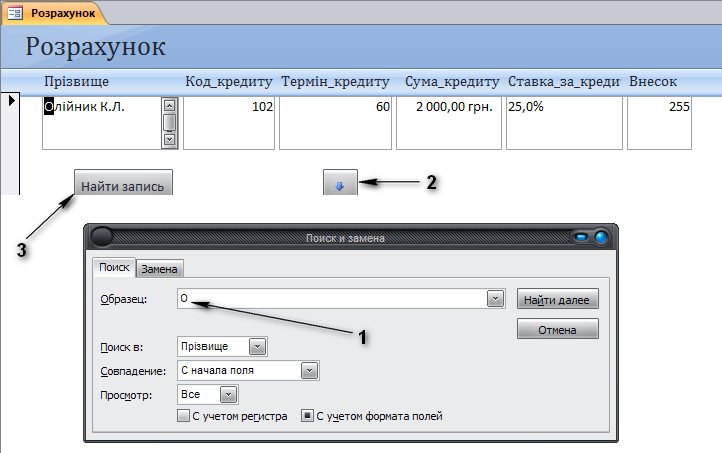Minimize the Поиск и замена dialog
The height and width of the screenshot is (453, 722).
(x=581, y=237)
